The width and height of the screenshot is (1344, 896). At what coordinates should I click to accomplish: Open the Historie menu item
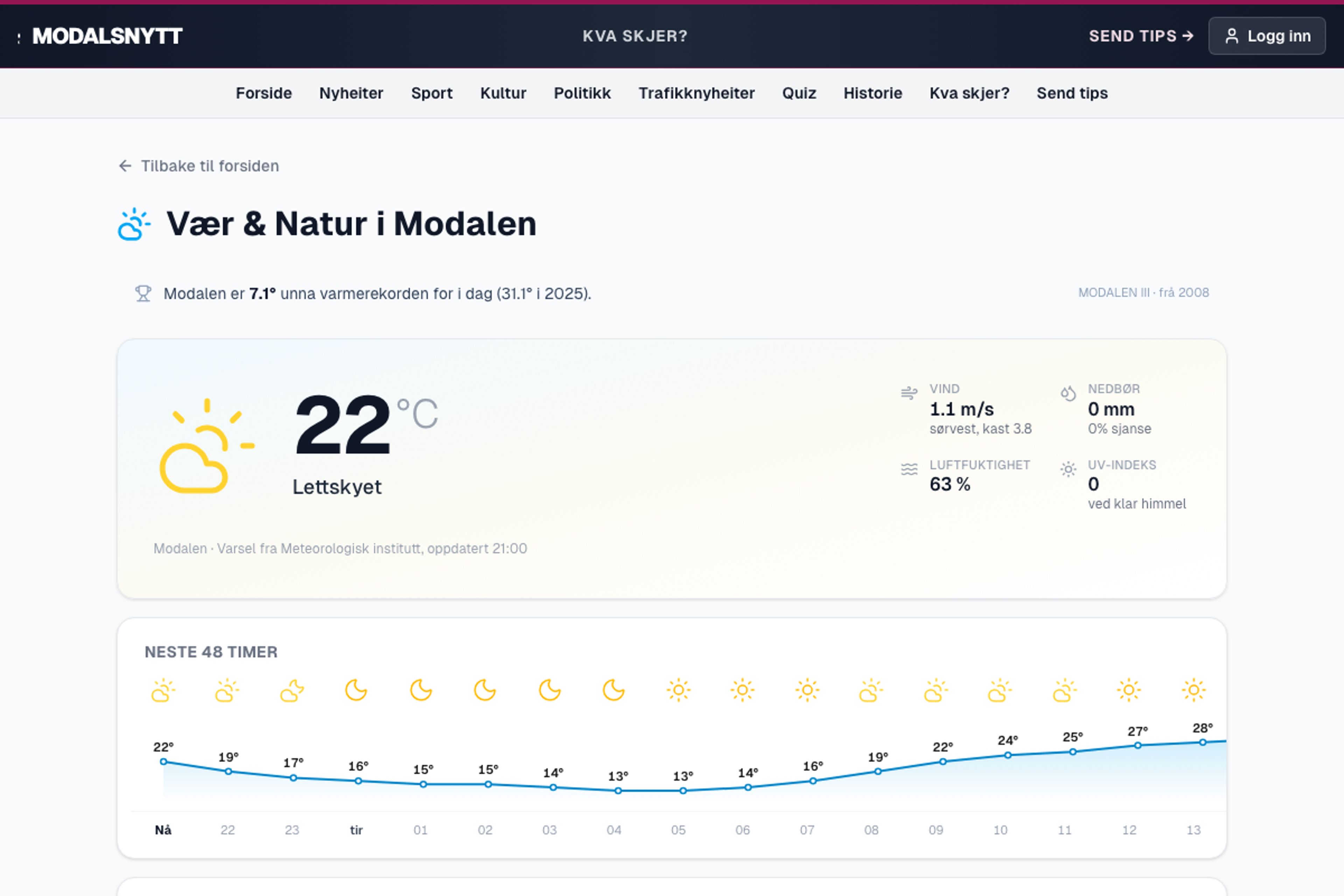873,93
